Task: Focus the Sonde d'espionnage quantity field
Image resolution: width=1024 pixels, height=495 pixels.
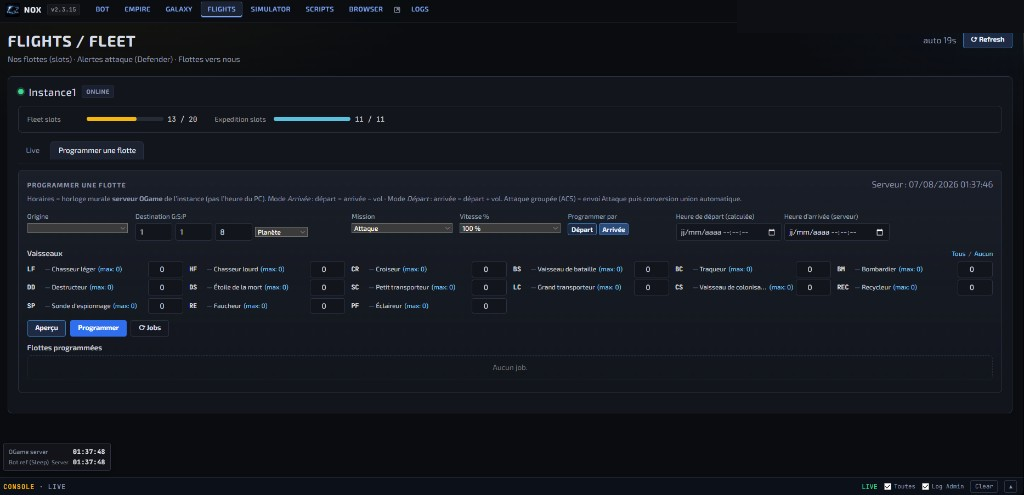Action: tap(166, 306)
